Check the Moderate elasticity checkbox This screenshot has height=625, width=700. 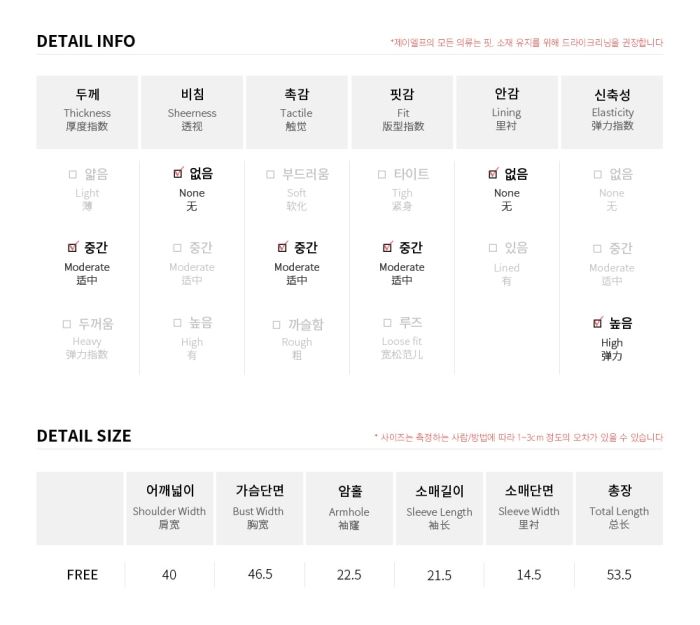[597, 248]
